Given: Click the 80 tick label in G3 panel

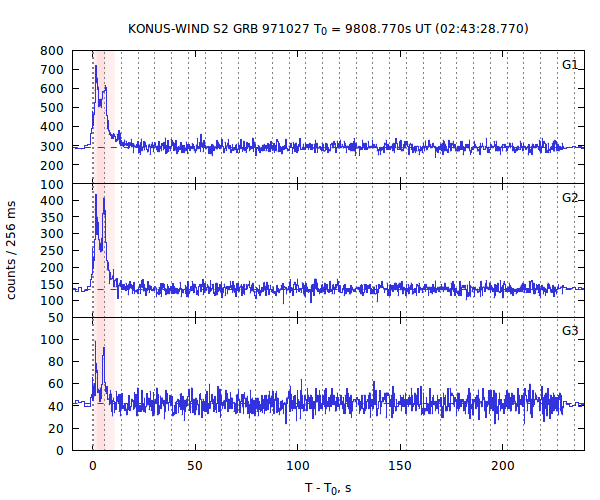Looking at the screenshot, I should coord(55,362).
